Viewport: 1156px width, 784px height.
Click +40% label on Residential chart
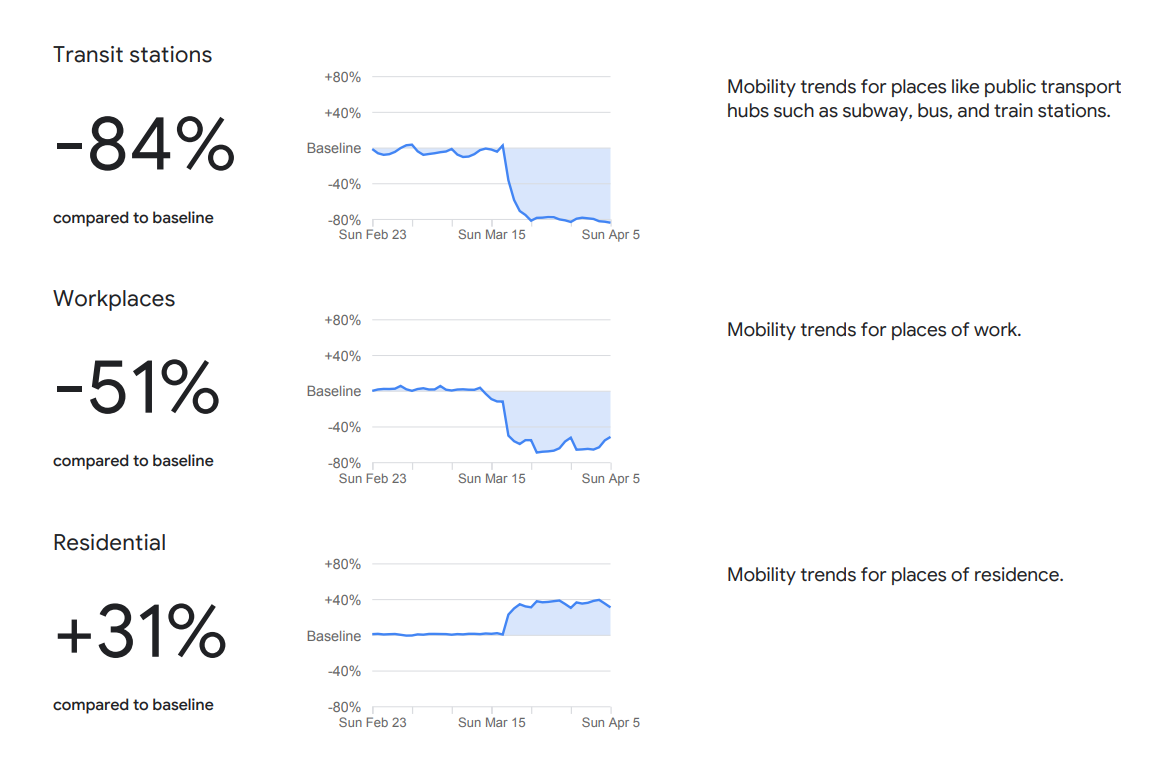(x=342, y=600)
